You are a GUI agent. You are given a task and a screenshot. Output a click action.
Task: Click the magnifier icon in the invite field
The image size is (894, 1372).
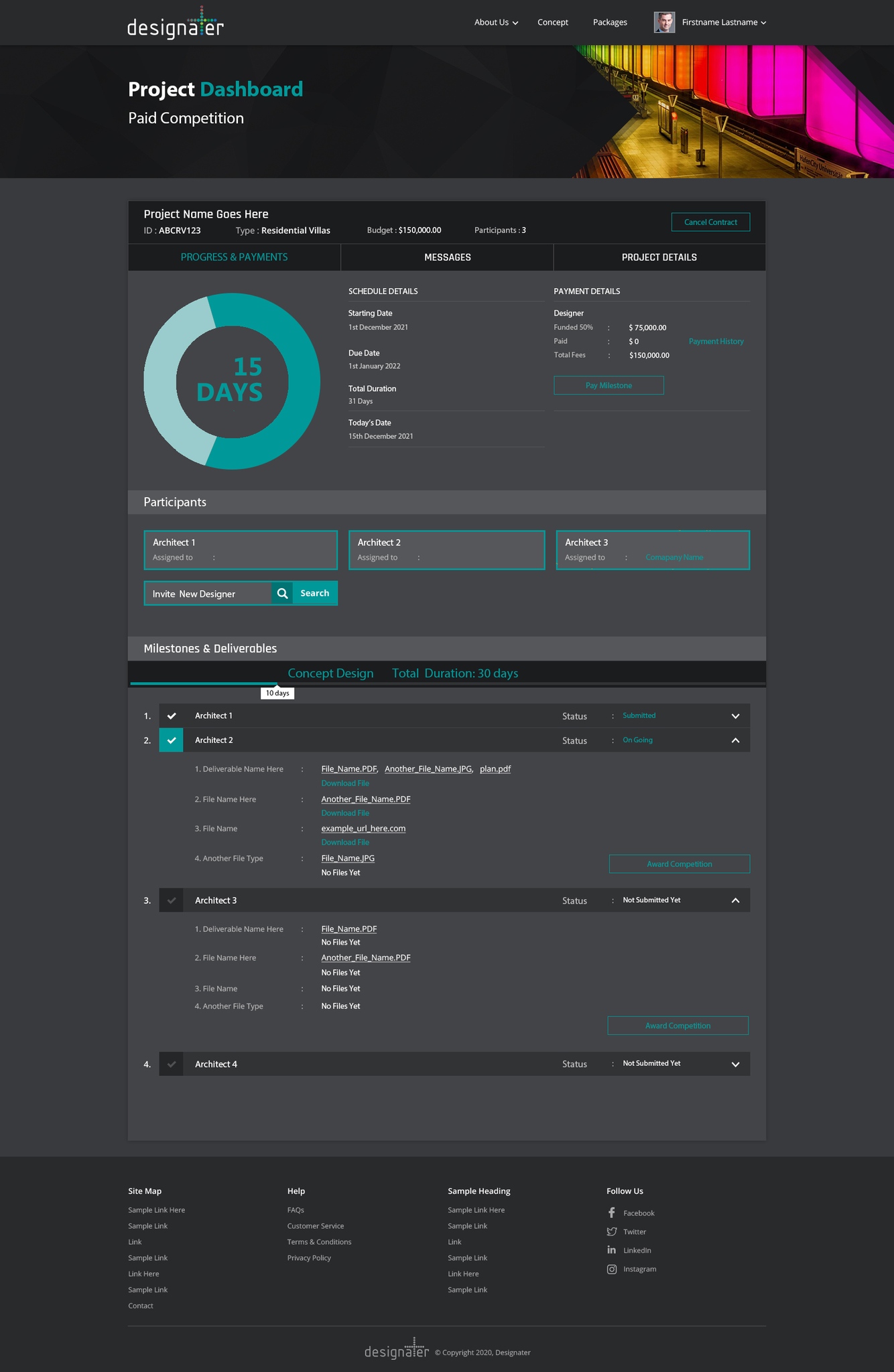pyautogui.click(x=282, y=594)
